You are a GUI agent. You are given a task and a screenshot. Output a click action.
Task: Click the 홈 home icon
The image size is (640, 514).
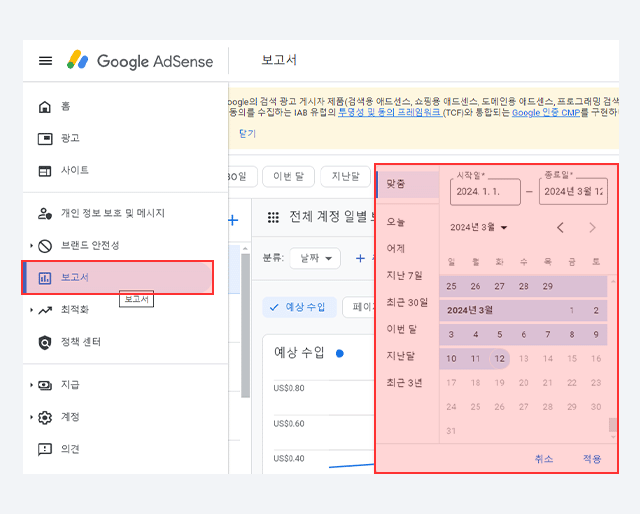pyautogui.click(x=45, y=107)
